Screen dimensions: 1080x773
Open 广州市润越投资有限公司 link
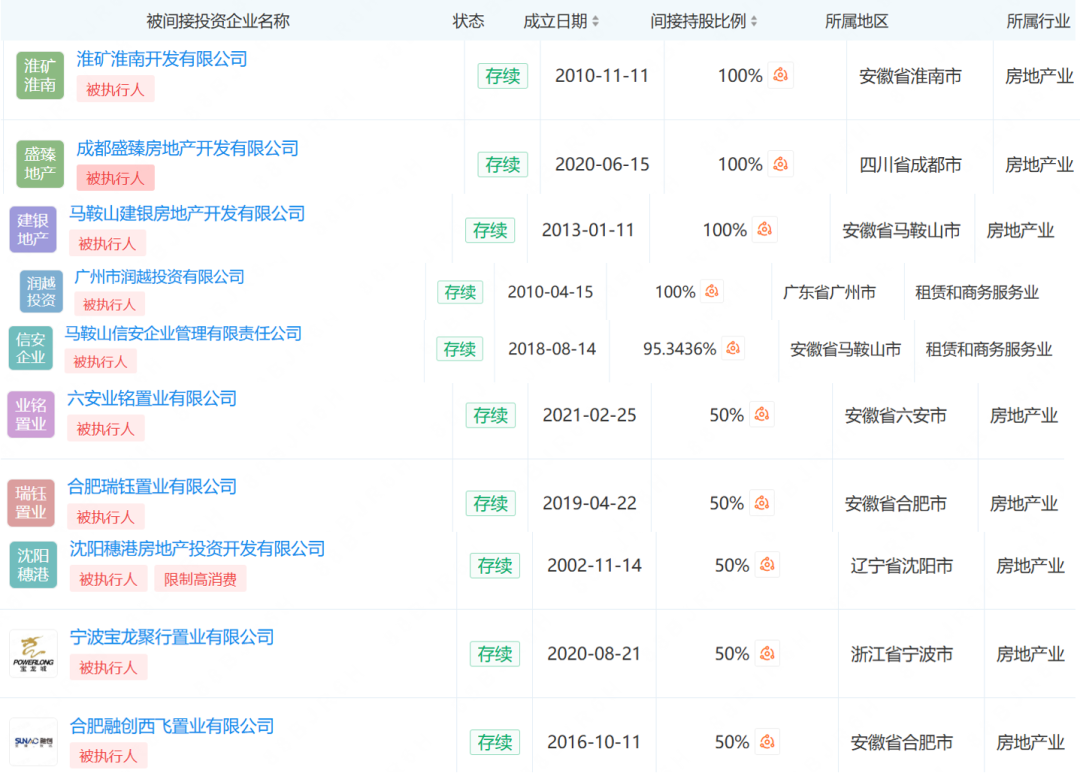(x=159, y=277)
